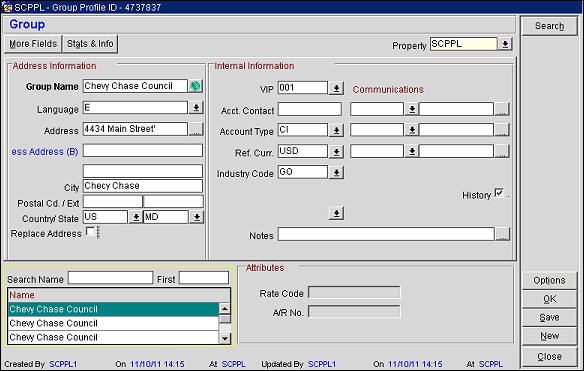This screenshot has height=371, width=584.
Task: Enable the Replace Address checkbox
Action: tap(90, 231)
